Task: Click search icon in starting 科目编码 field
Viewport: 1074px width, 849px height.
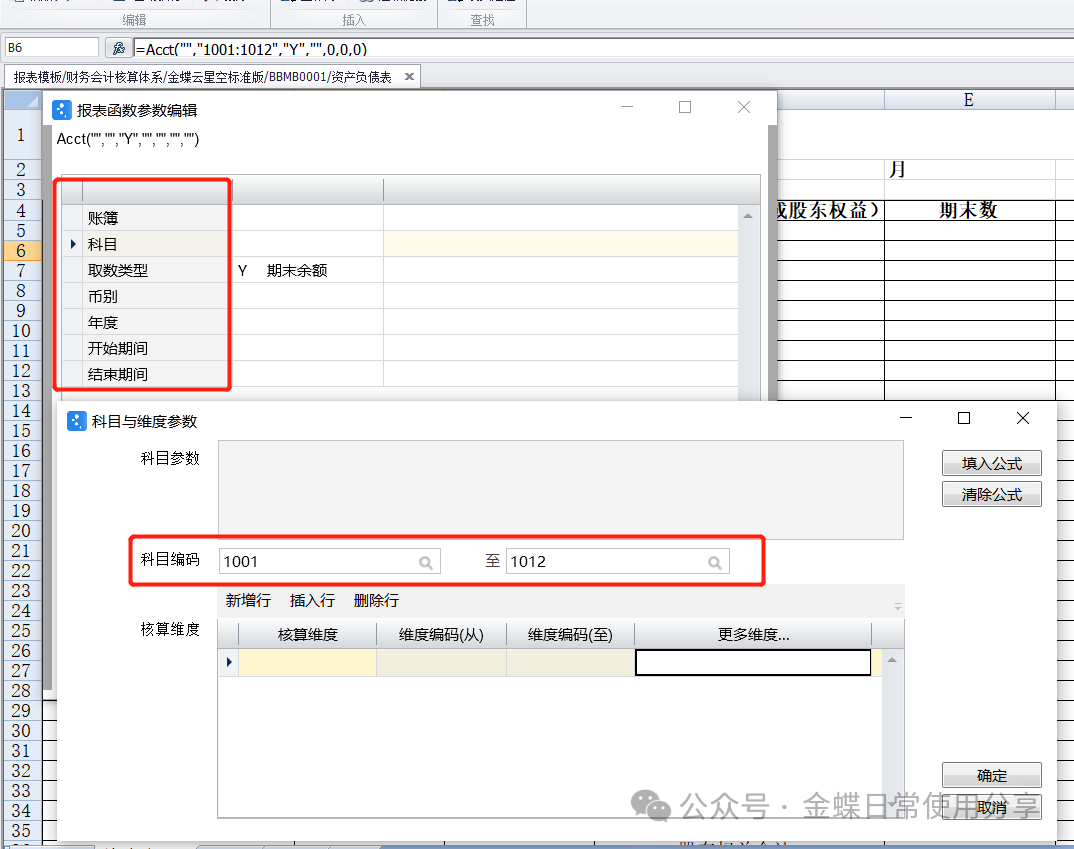Action: pyautogui.click(x=426, y=563)
